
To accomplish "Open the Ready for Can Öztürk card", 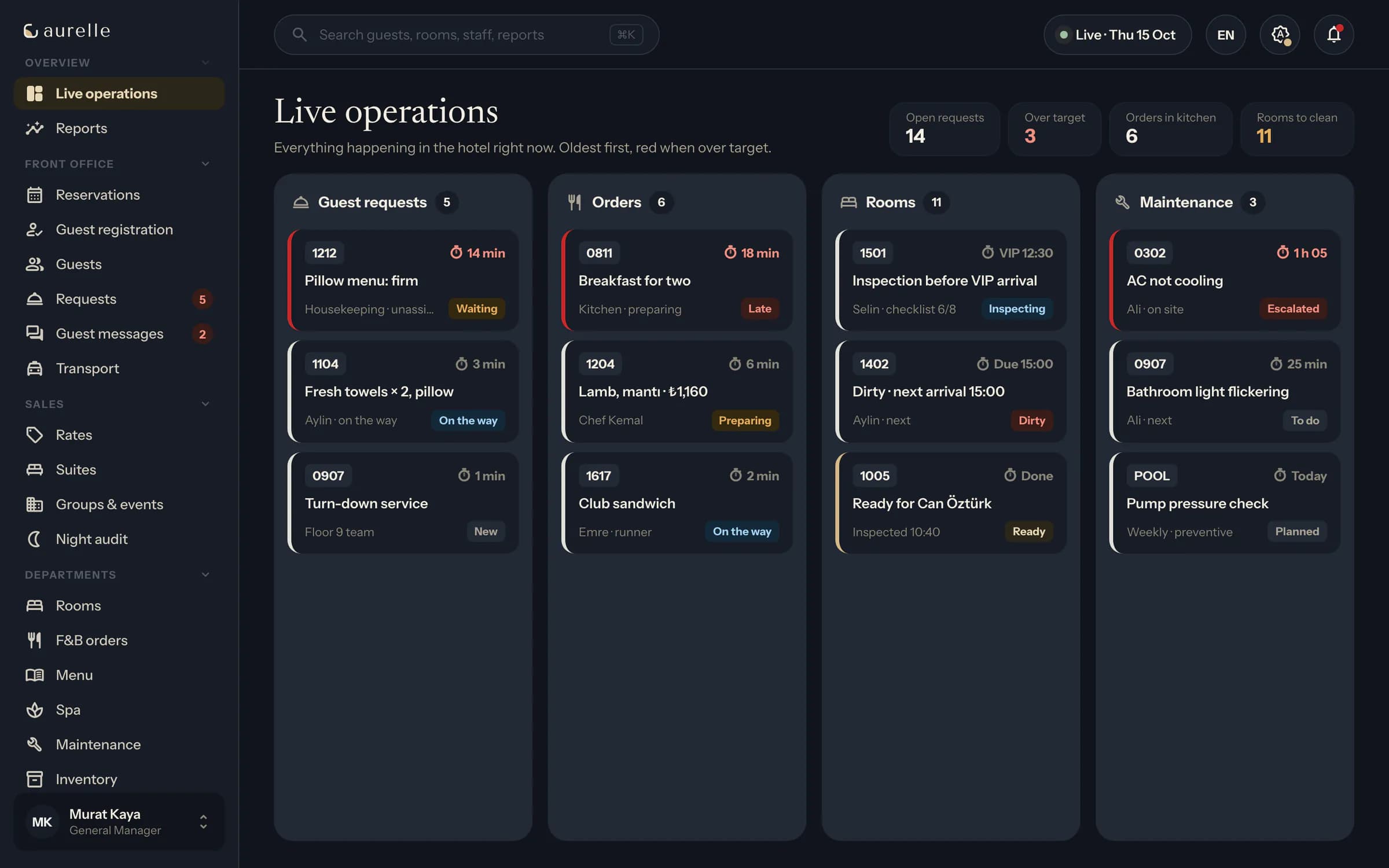I will click(x=951, y=503).
